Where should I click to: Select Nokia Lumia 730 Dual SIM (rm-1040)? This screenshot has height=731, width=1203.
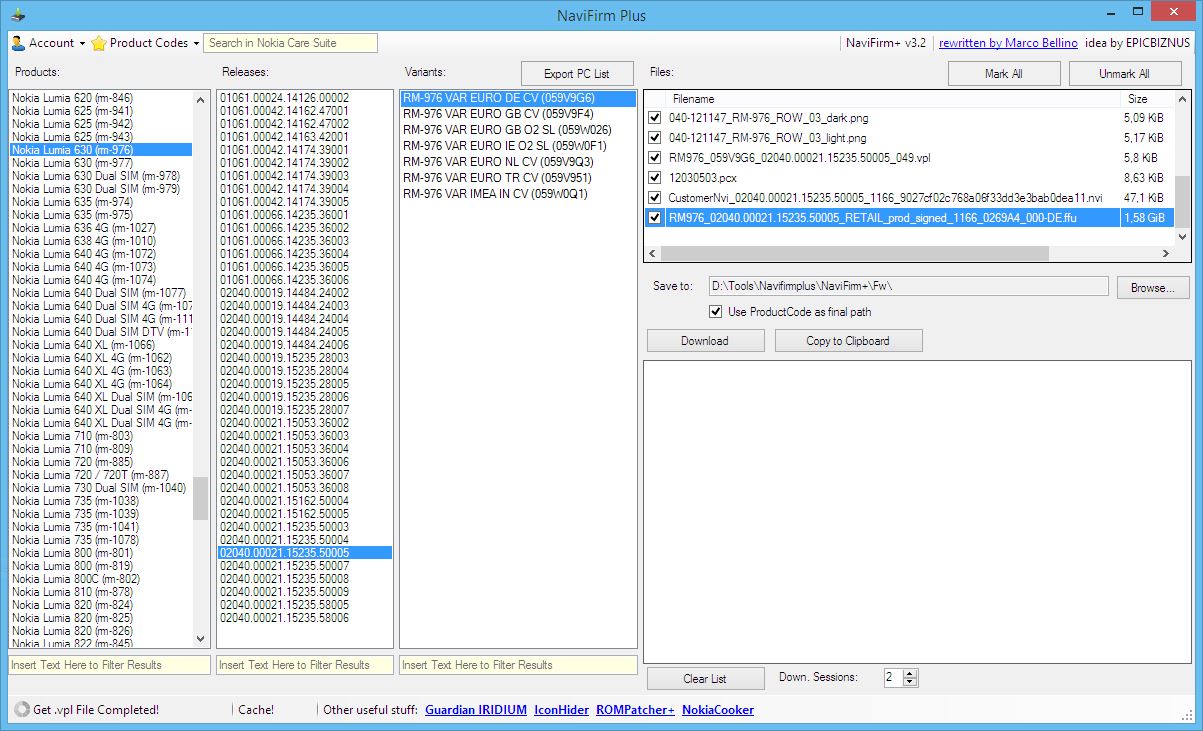[x=99, y=488]
